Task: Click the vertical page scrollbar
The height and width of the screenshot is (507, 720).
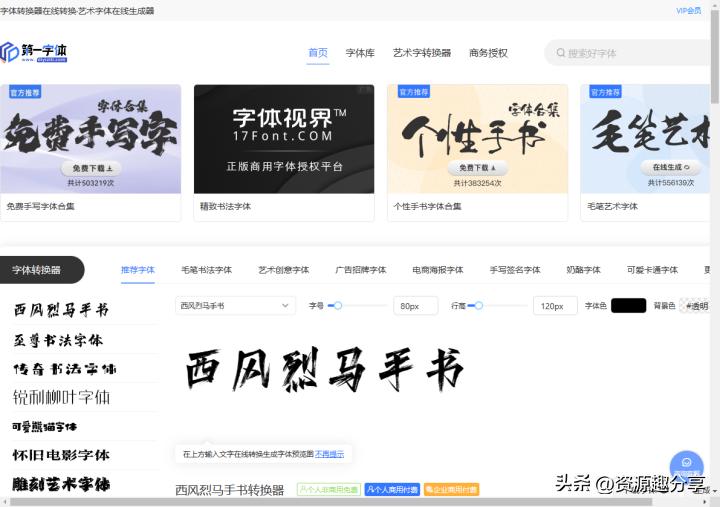Action: [x=715, y=55]
